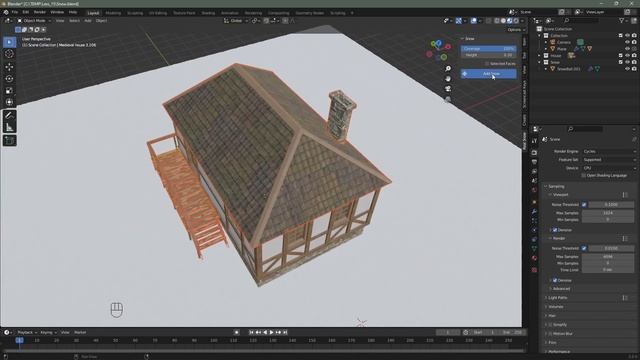Open the View Layer properties tab icon

click(534, 171)
